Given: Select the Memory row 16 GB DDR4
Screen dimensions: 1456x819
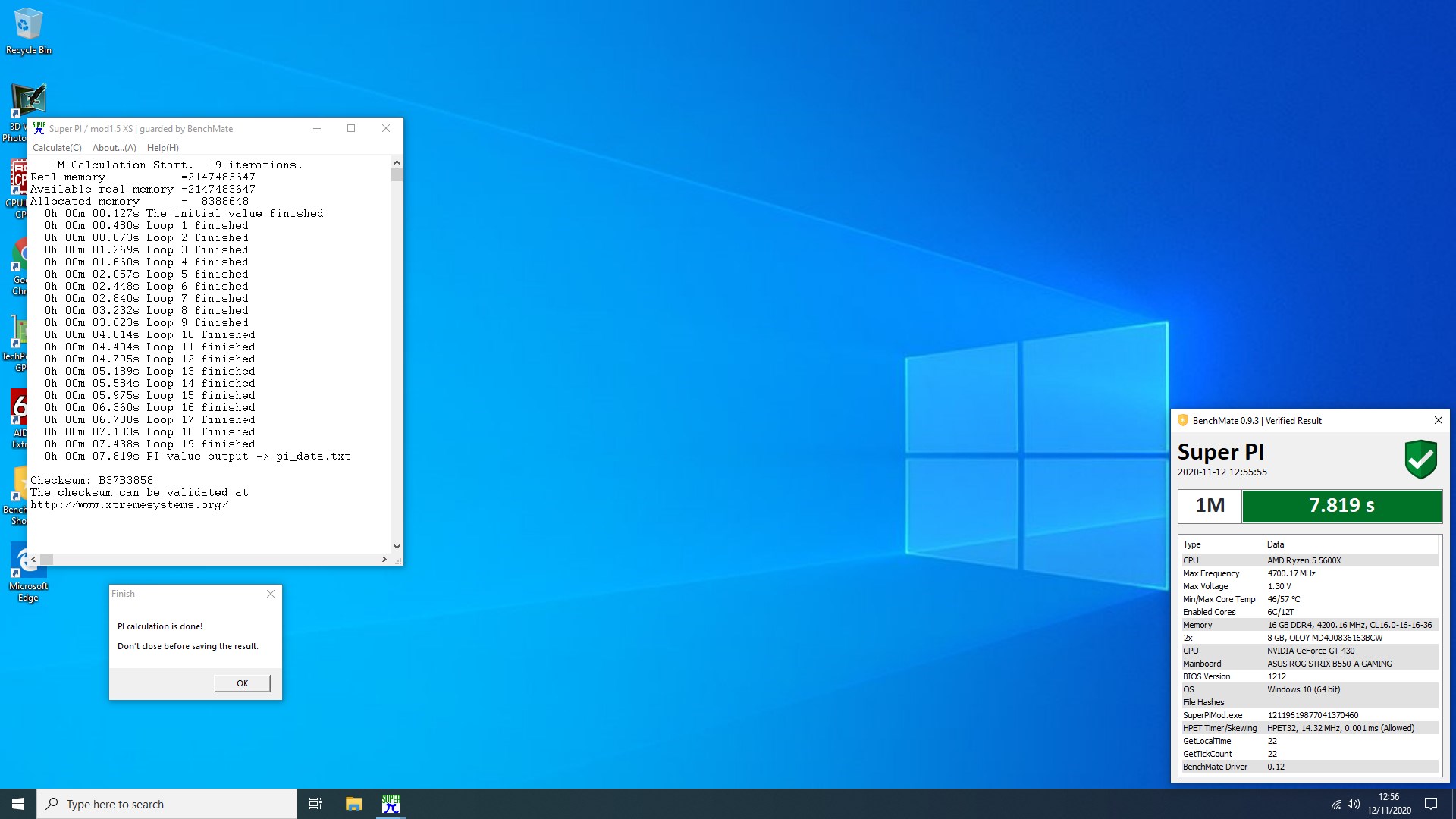Looking at the screenshot, I should point(1309,625).
